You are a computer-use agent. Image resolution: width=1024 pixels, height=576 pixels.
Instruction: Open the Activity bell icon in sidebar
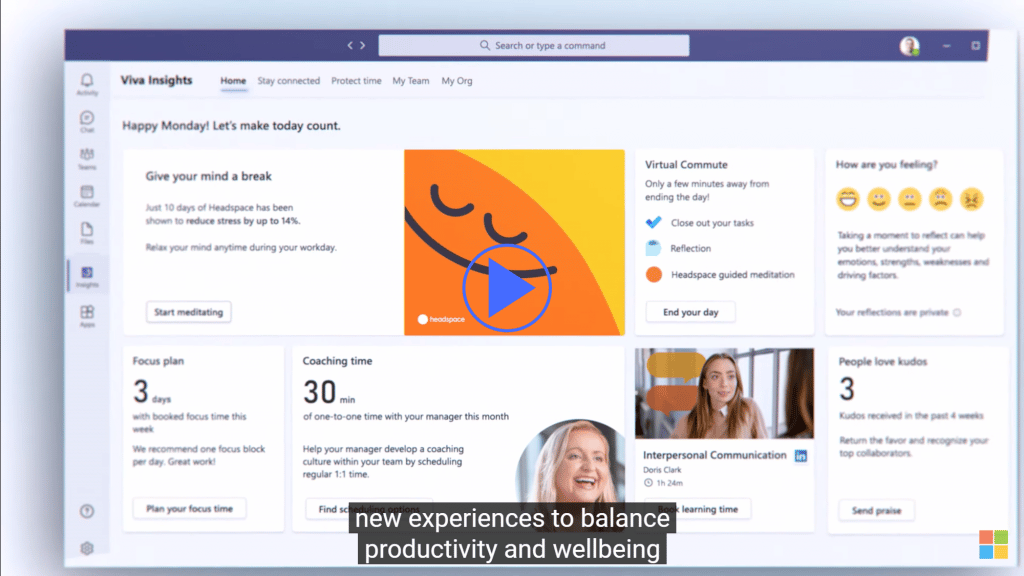[x=87, y=84]
